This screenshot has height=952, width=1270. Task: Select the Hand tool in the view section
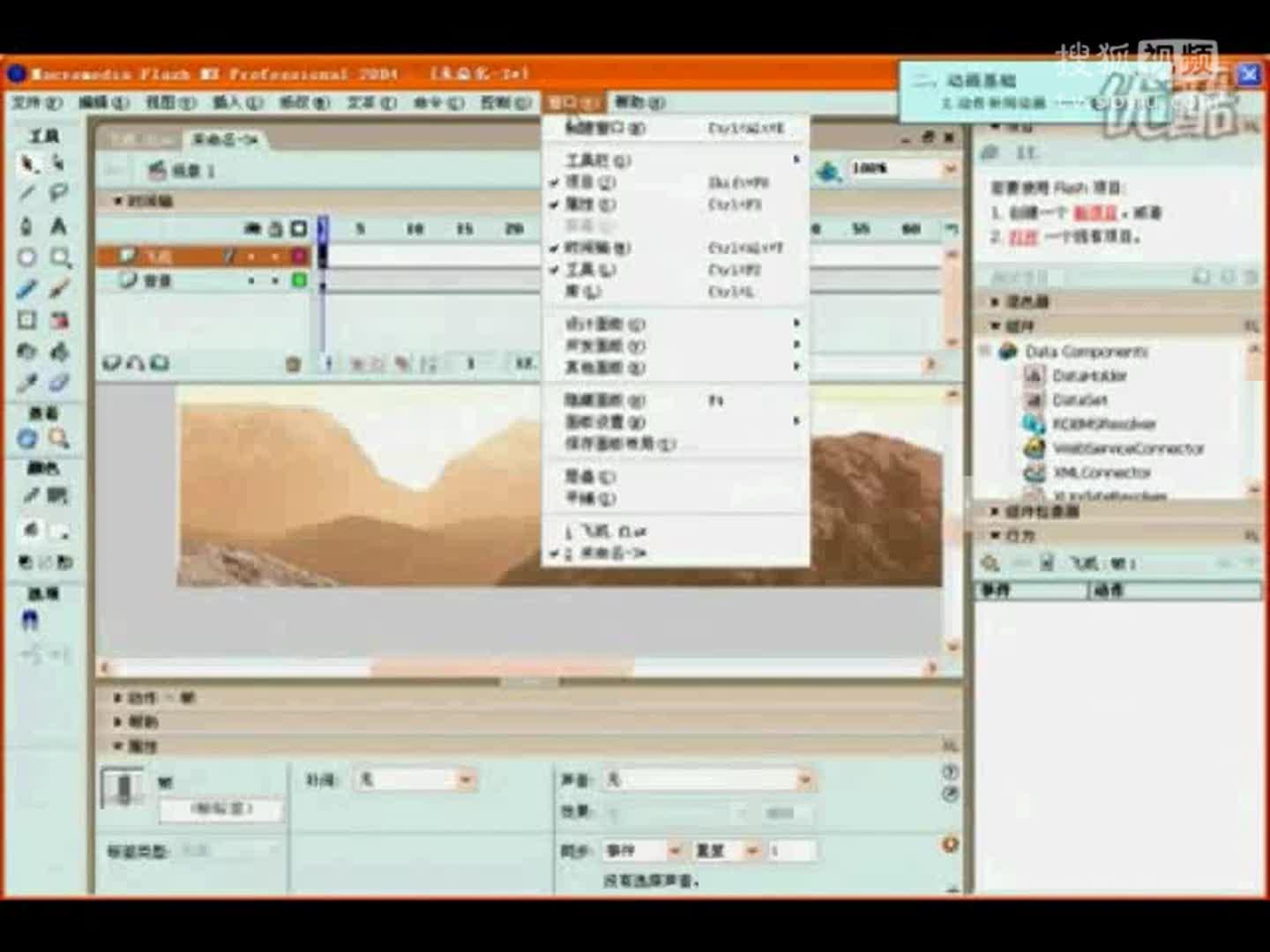(x=26, y=436)
